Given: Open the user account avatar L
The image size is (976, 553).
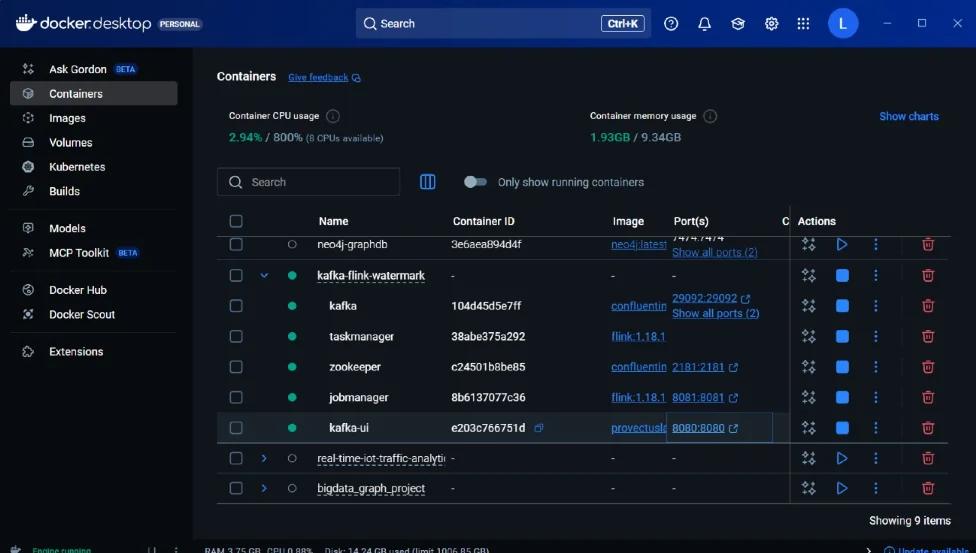Looking at the screenshot, I should (x=843, y=24).
